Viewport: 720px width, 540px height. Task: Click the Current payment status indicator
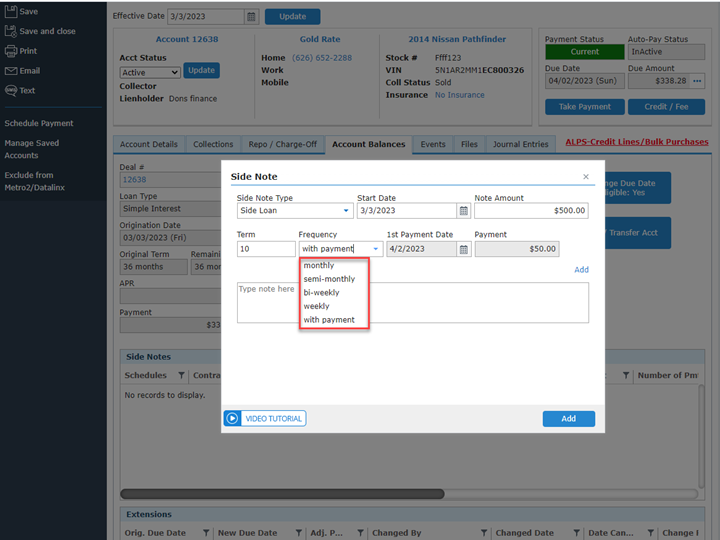(585, 52)
